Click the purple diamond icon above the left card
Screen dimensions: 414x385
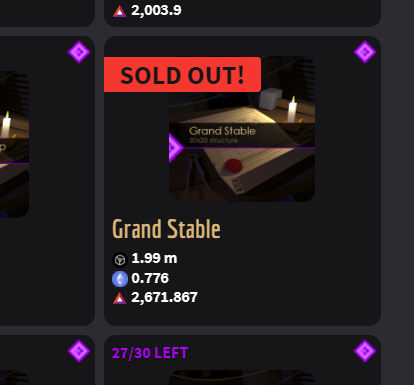[x=79, y=52]
